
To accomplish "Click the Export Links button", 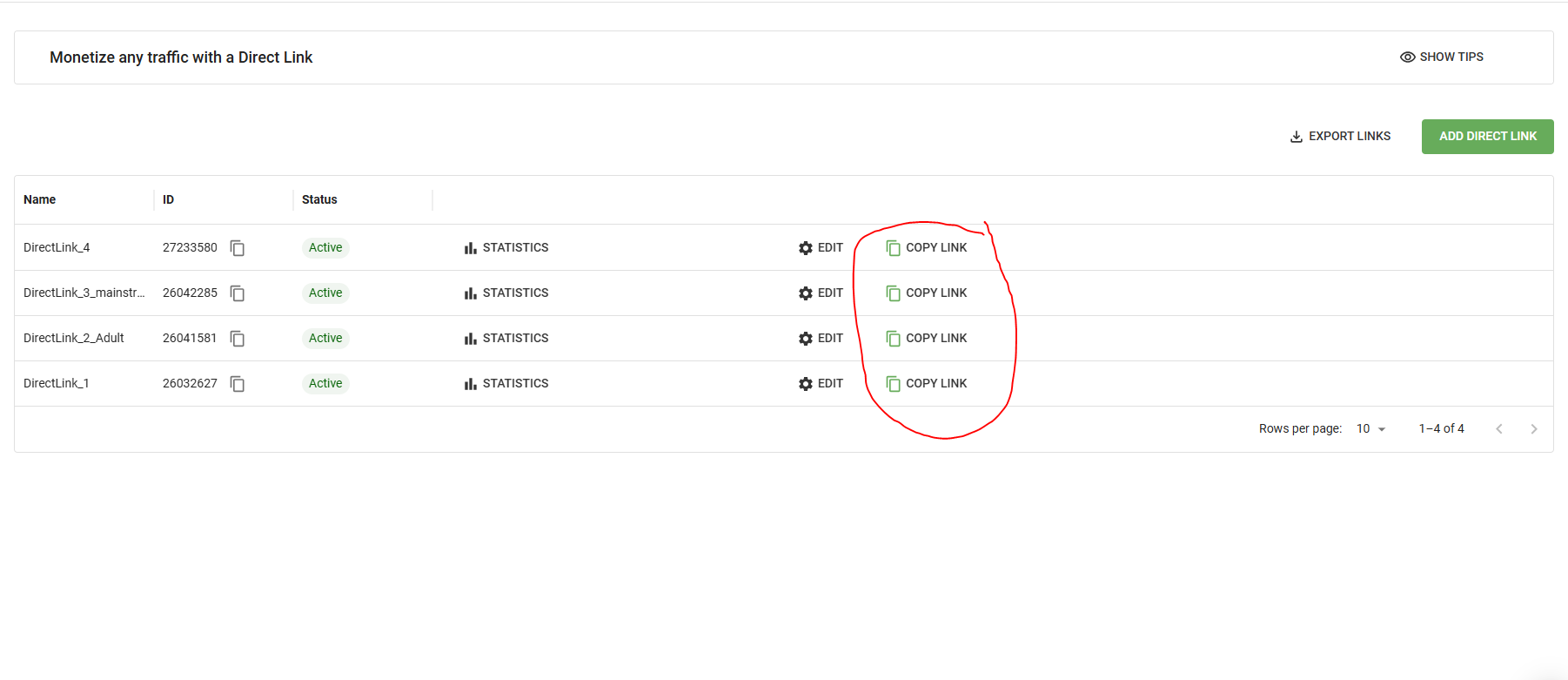I will 1340,137.
